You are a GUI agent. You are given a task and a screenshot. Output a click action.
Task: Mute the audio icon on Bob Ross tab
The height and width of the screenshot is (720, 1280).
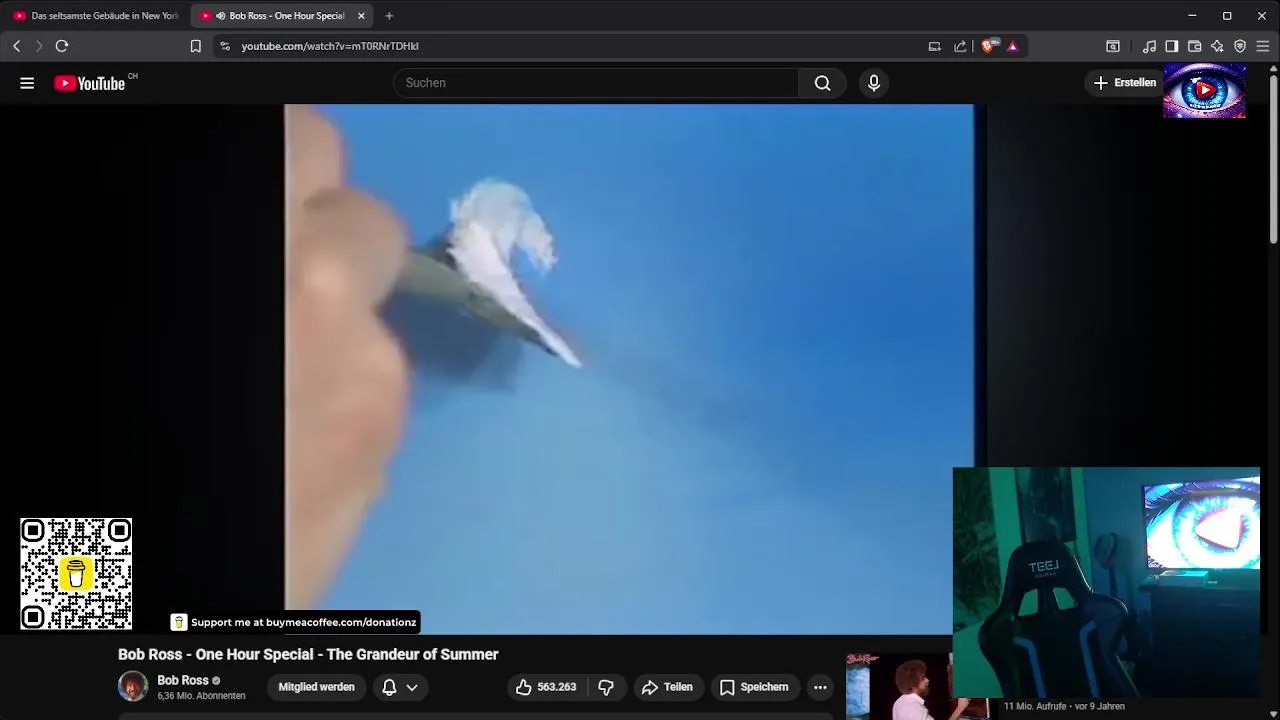point(220,16)
